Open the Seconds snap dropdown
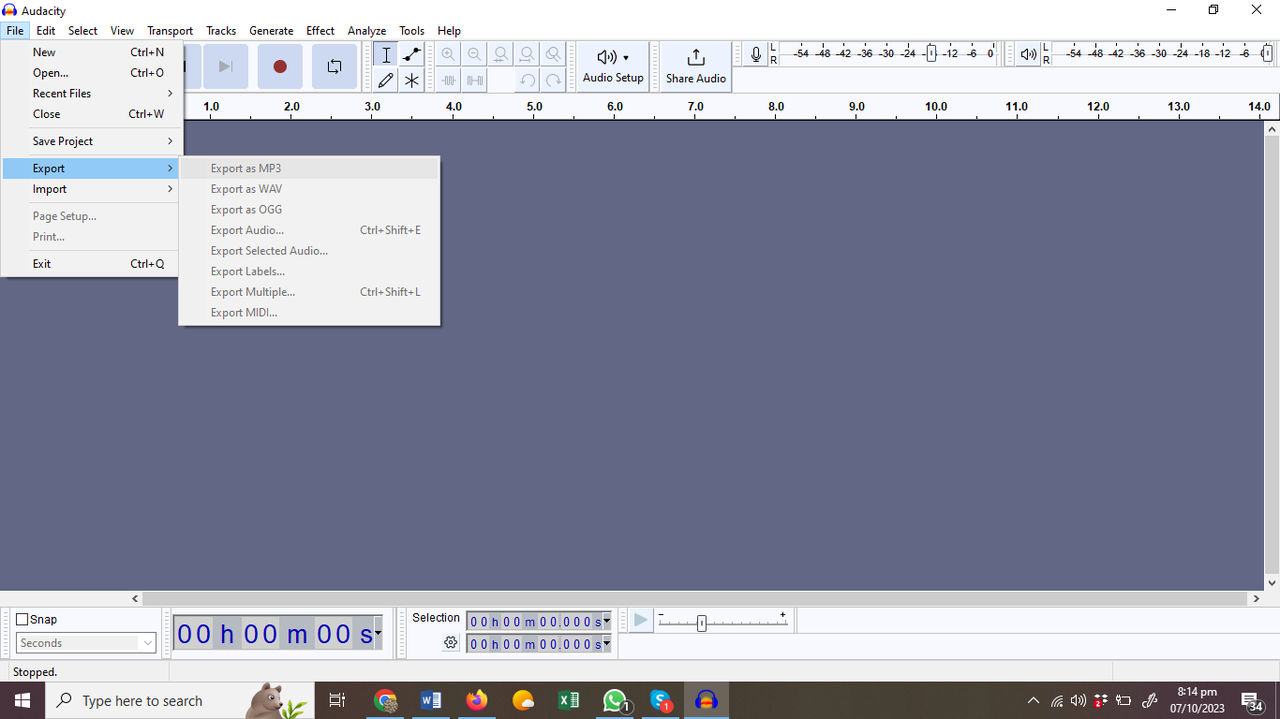This screenshot has width=1280, height=719. (86, 643)
